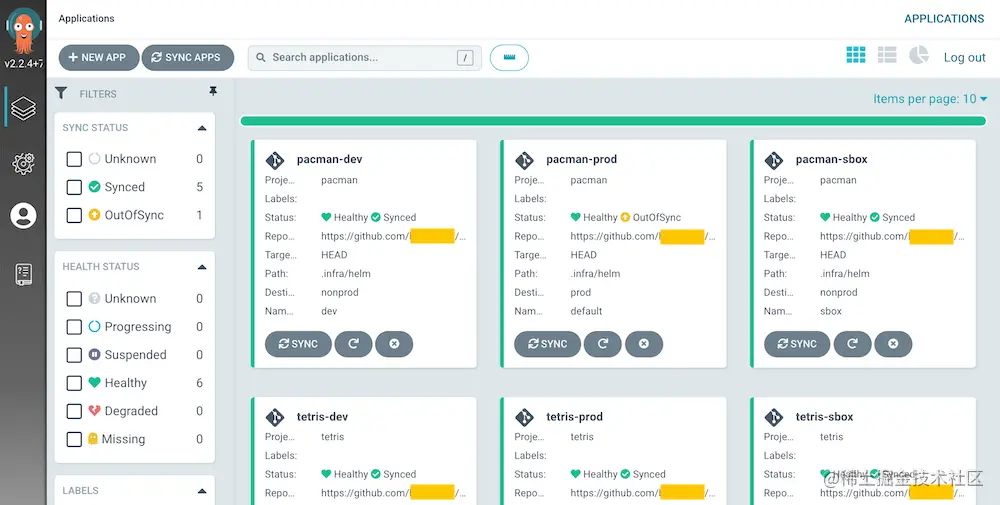The height and width of the screenshot is (505, 1000).
Task: Click the OutOfSync status on pacman-prod
Action: pos(651,217)
